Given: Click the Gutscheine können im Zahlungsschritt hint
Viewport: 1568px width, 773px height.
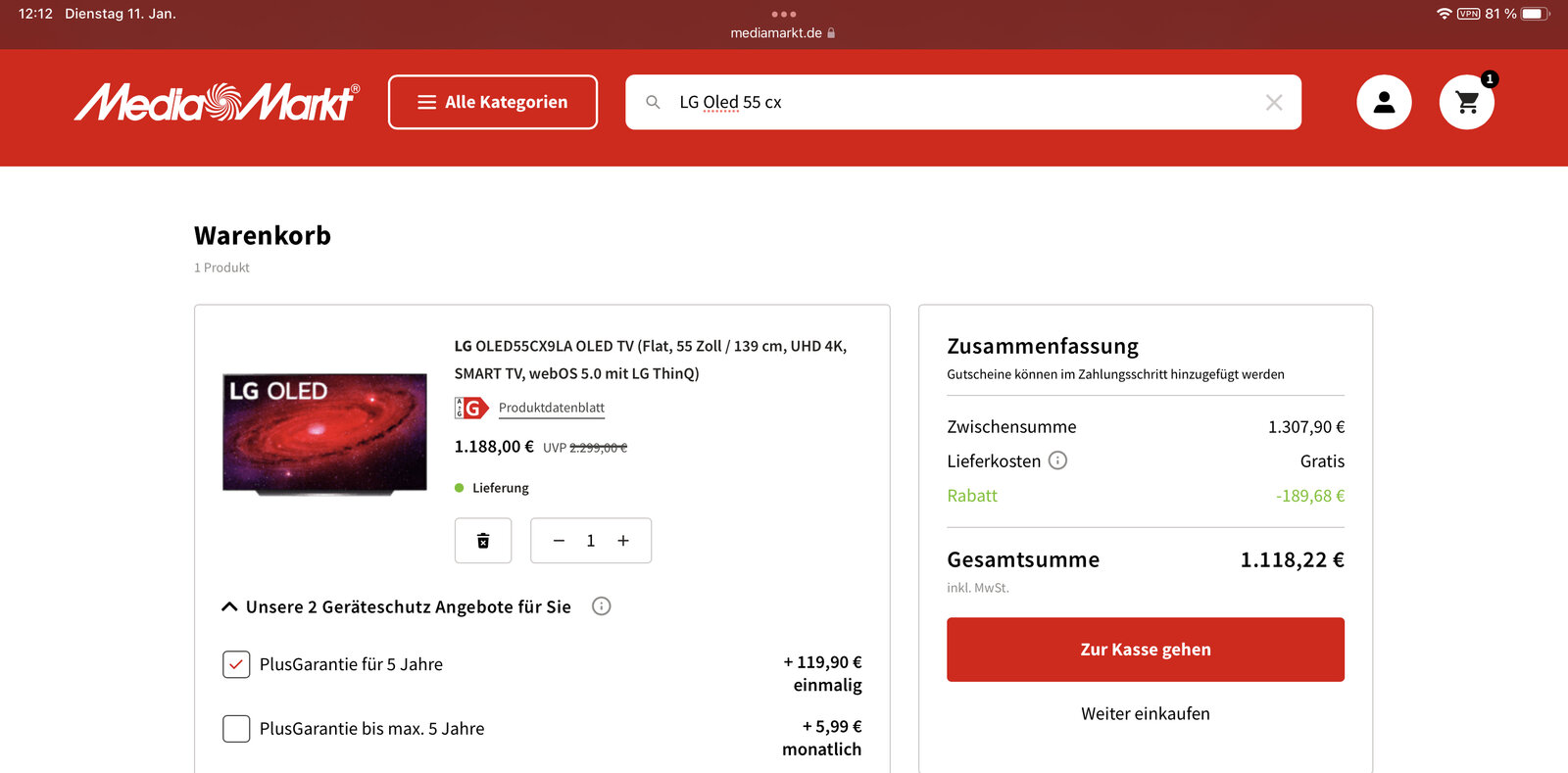Looking at the screenshot, I should tap(1115, 374).
